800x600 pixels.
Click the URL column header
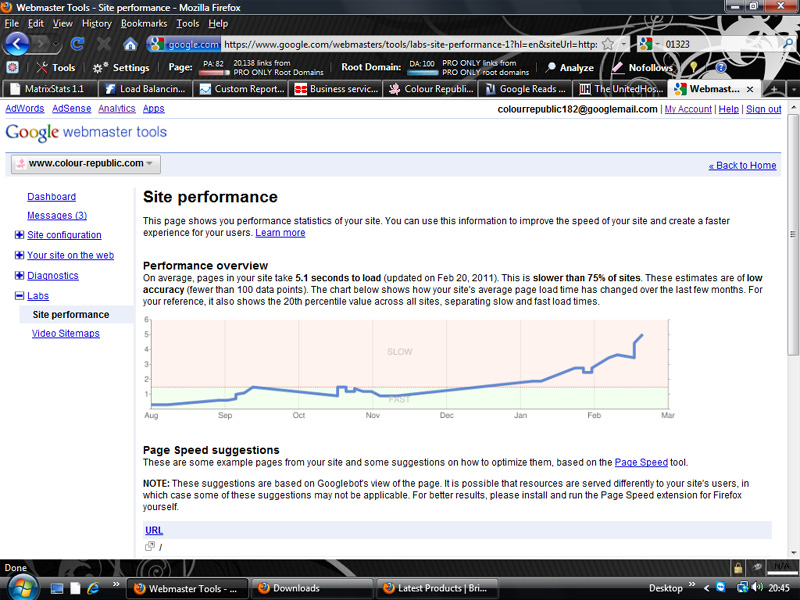tap(154, 530)
